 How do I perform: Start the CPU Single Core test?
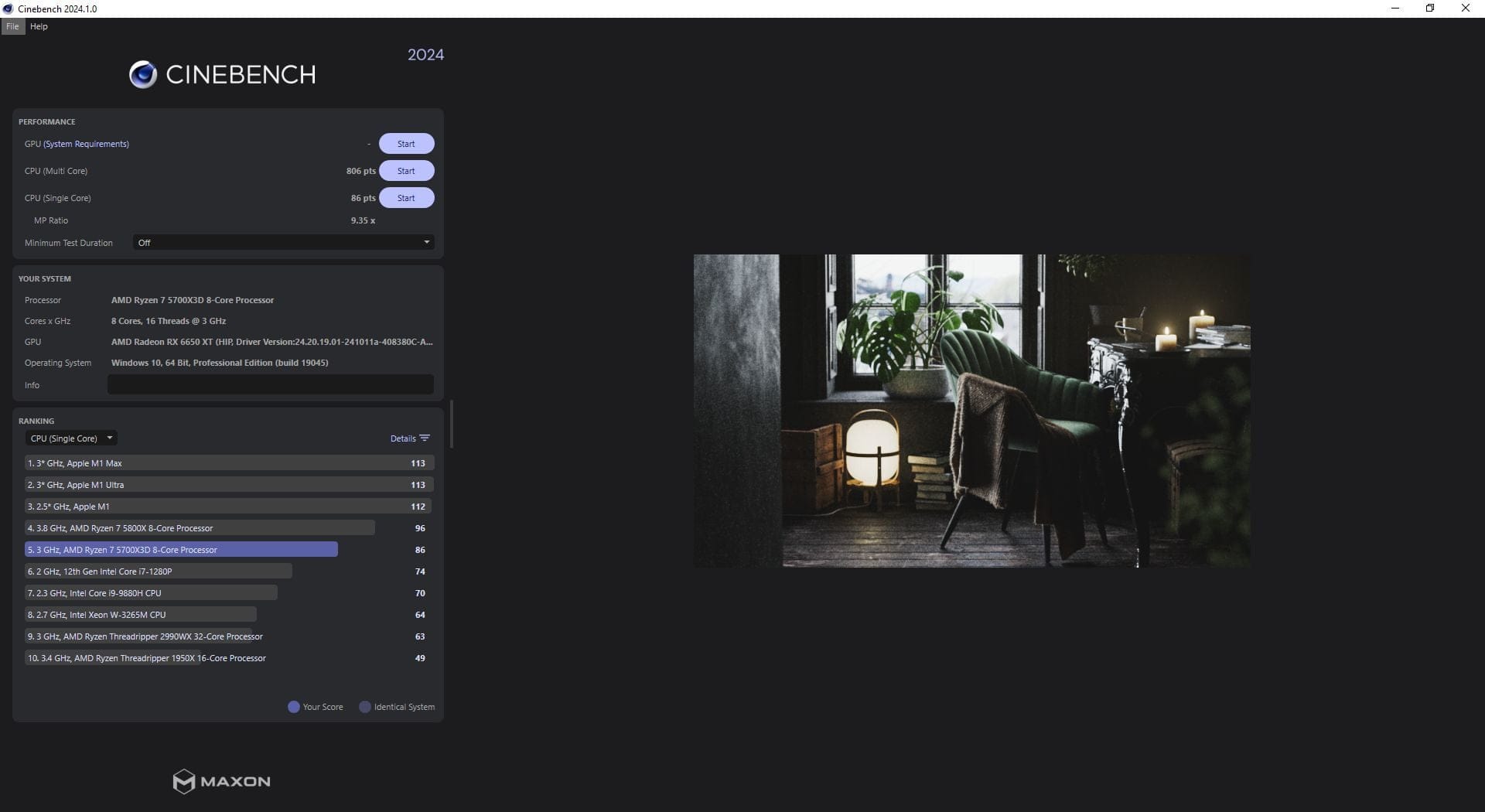406,198
